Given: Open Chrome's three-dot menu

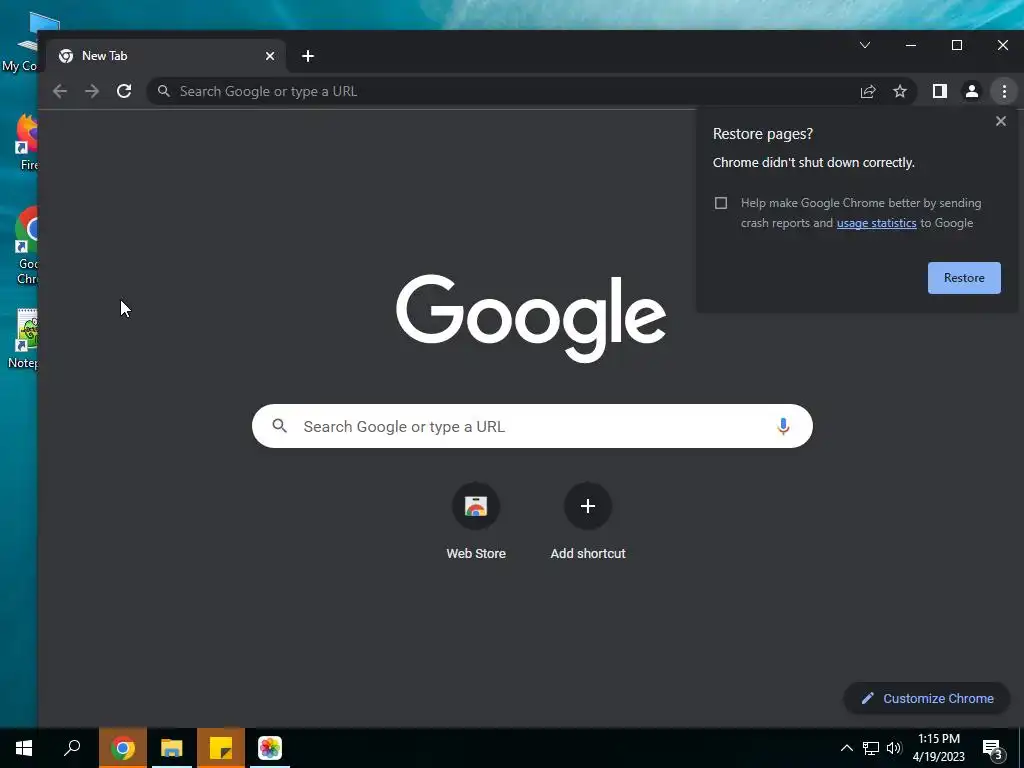Looking at the screenshot, I should [x=1004, y=91].
